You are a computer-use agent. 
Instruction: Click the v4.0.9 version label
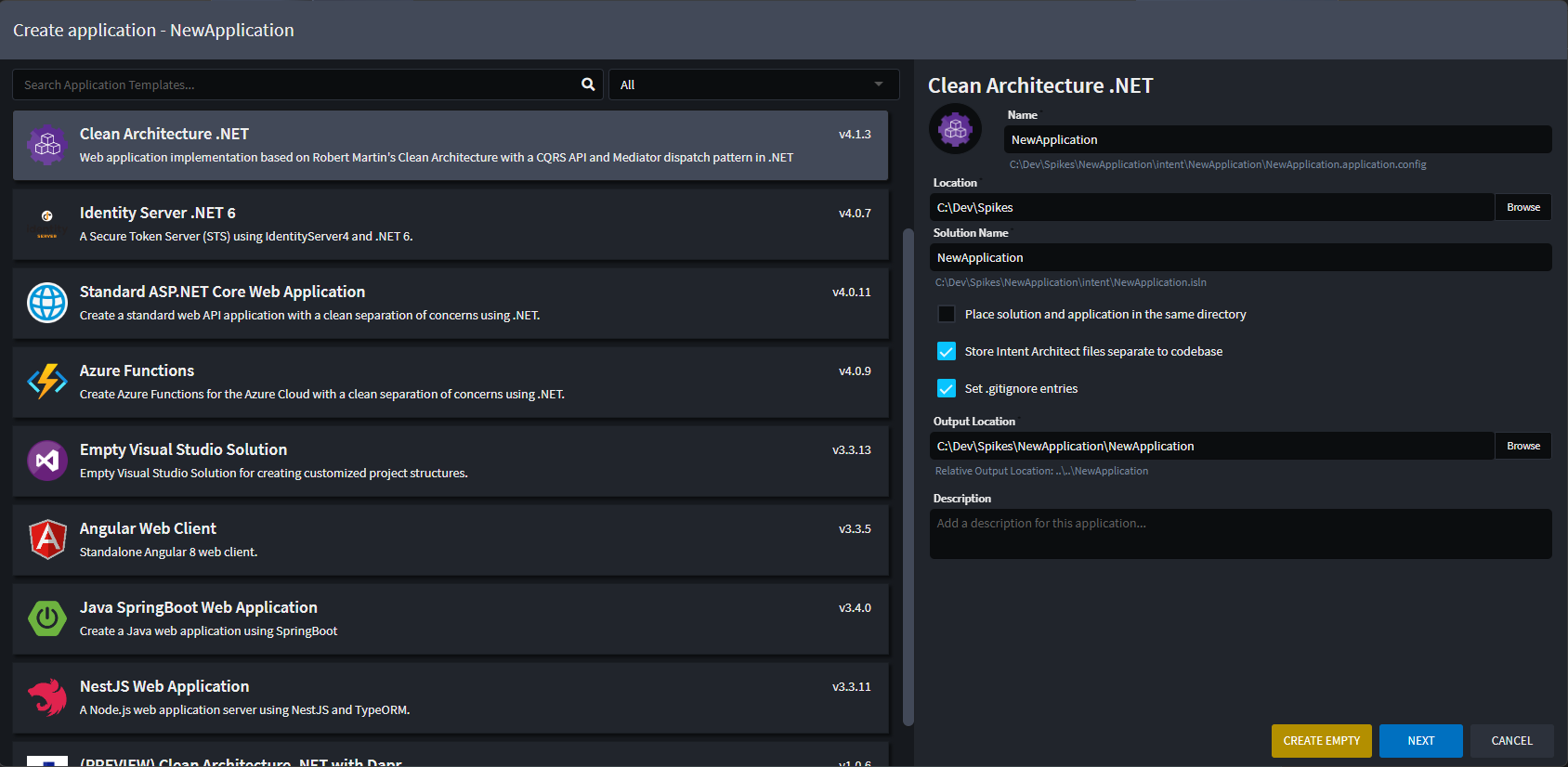(x=855, y=370)
